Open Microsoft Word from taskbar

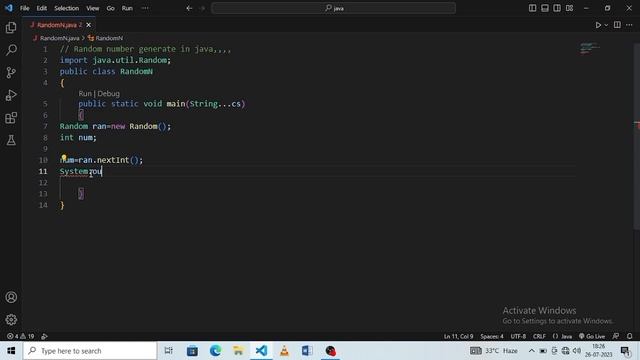coord(307,351)
